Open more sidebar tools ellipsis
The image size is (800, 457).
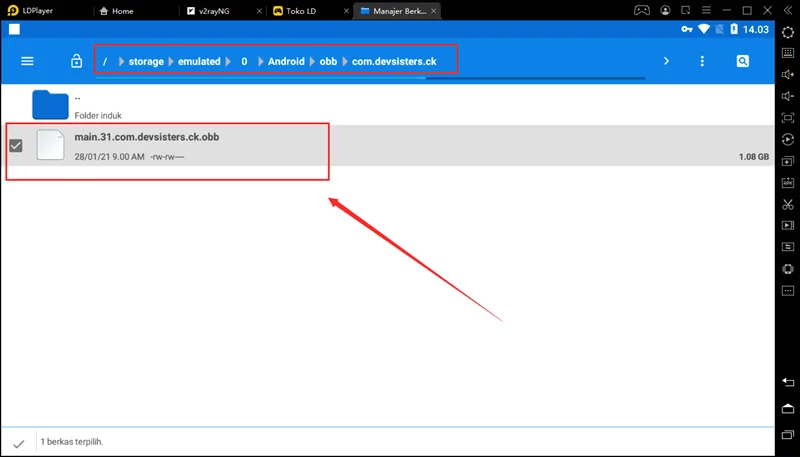coord(788,291)
